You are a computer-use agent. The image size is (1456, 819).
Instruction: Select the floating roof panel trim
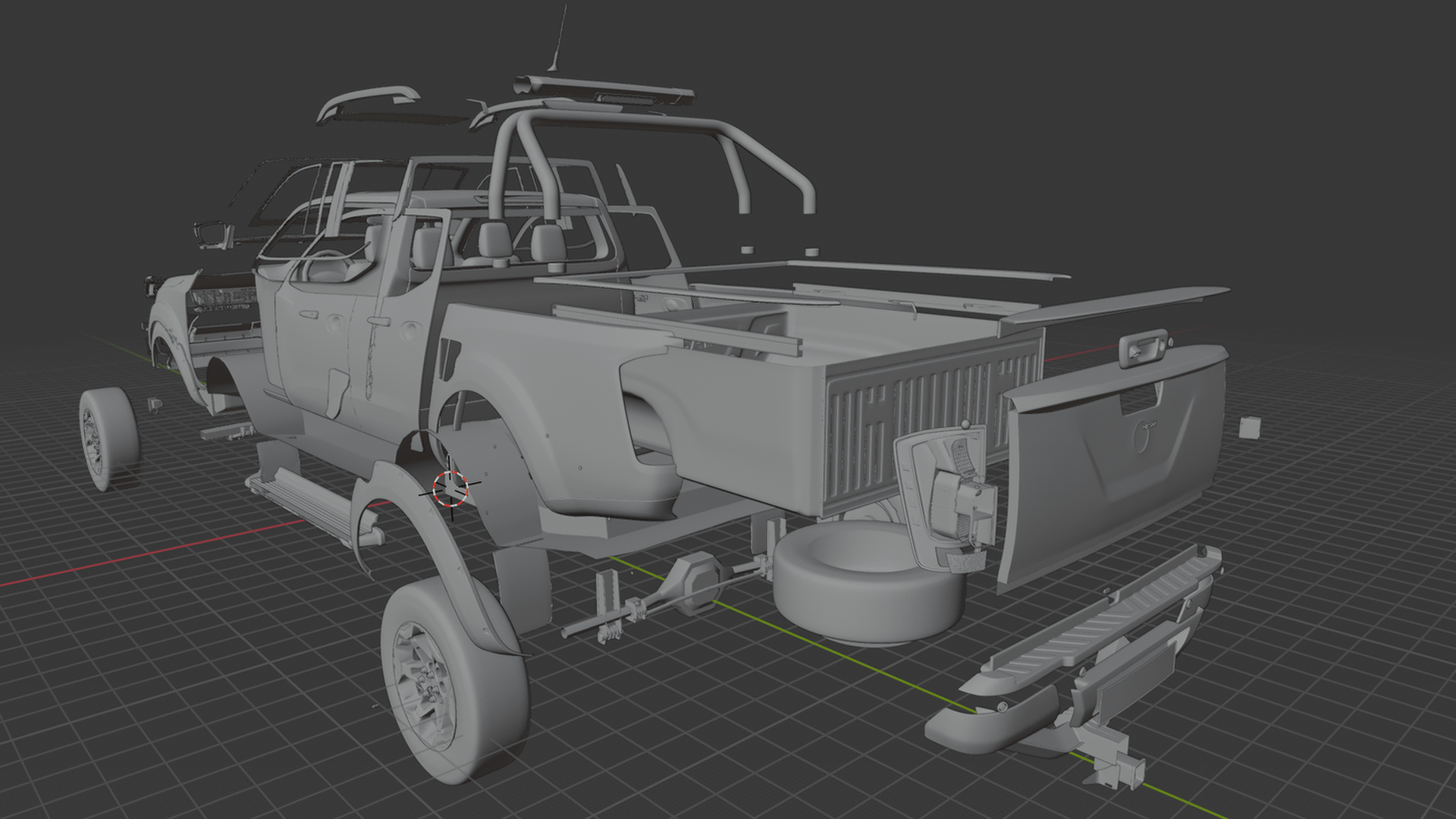click(x=369, y=104)
